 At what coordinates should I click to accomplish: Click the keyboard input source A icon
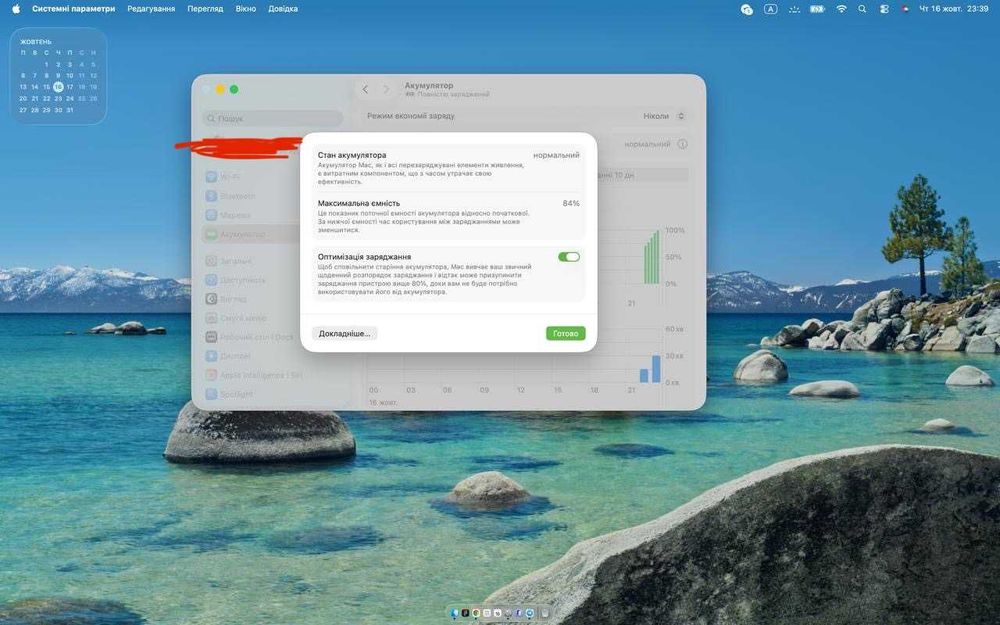(770, 9)
